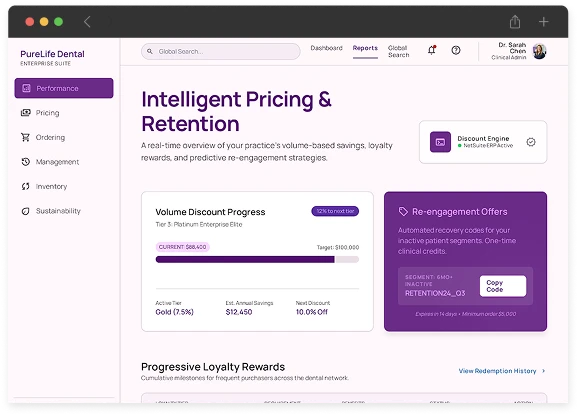
Task: Click the browser share icon
Action: point(515,21)
